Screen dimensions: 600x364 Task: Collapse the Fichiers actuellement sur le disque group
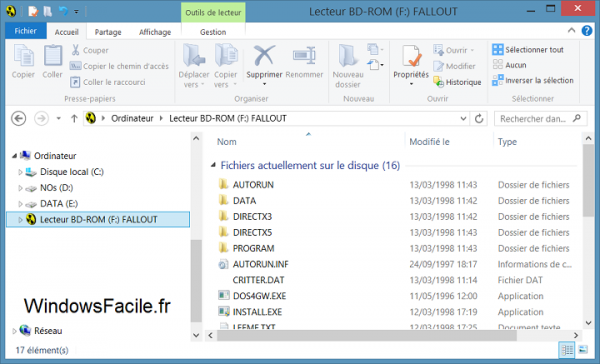[213, 165]
